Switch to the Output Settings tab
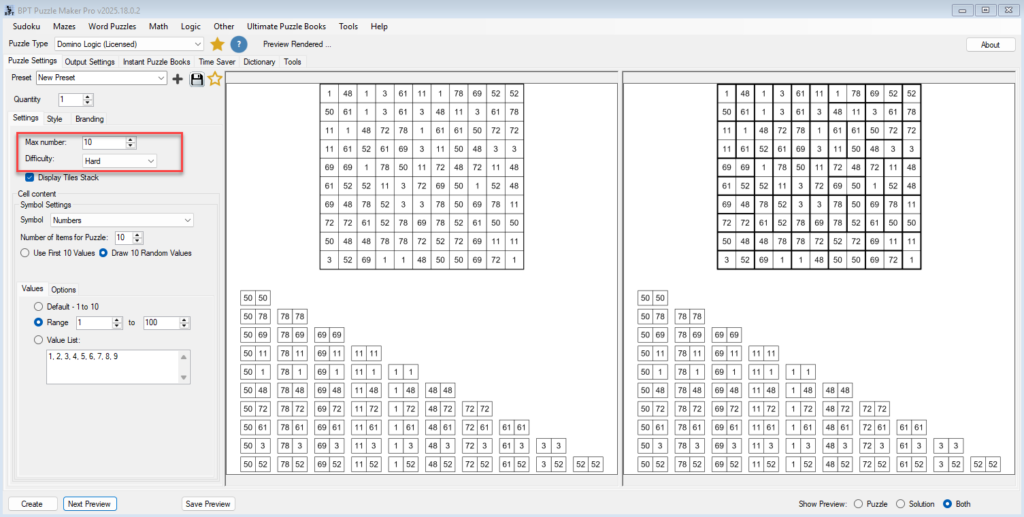Viewport: 1024px width, 517px height. (90, 62)
